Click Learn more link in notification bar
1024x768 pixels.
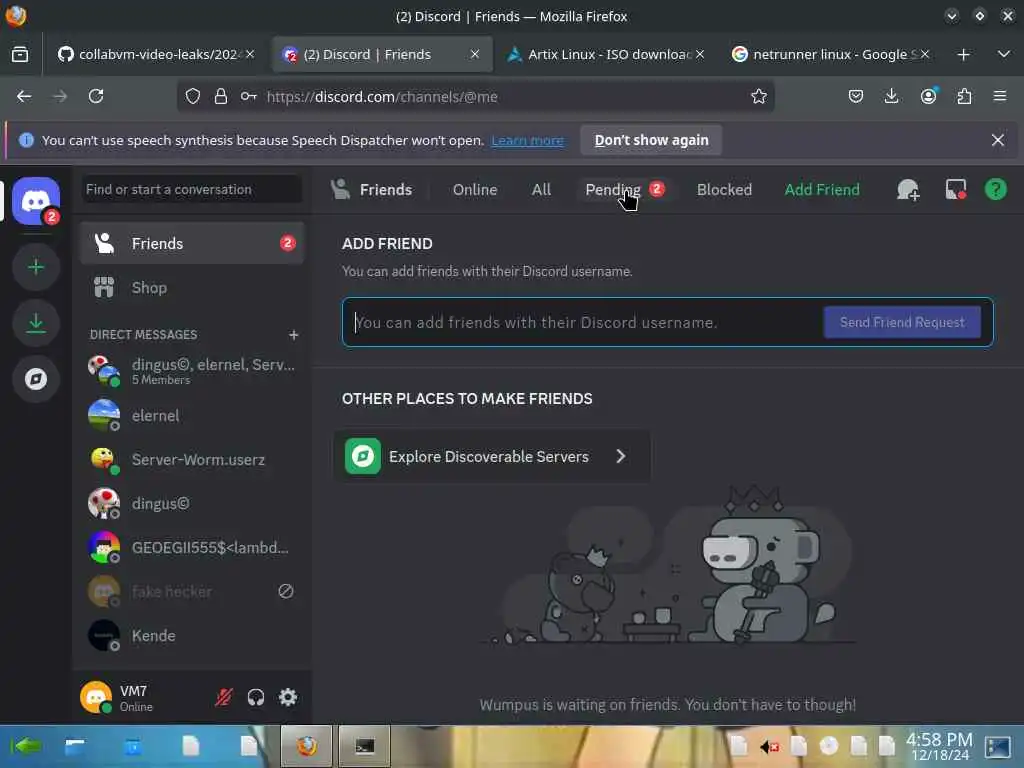[528, 140]
